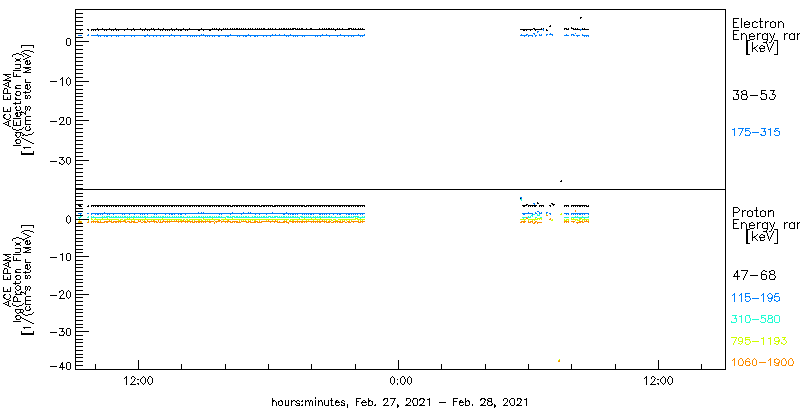Click the orange outlier point near -40

(559, 361)
